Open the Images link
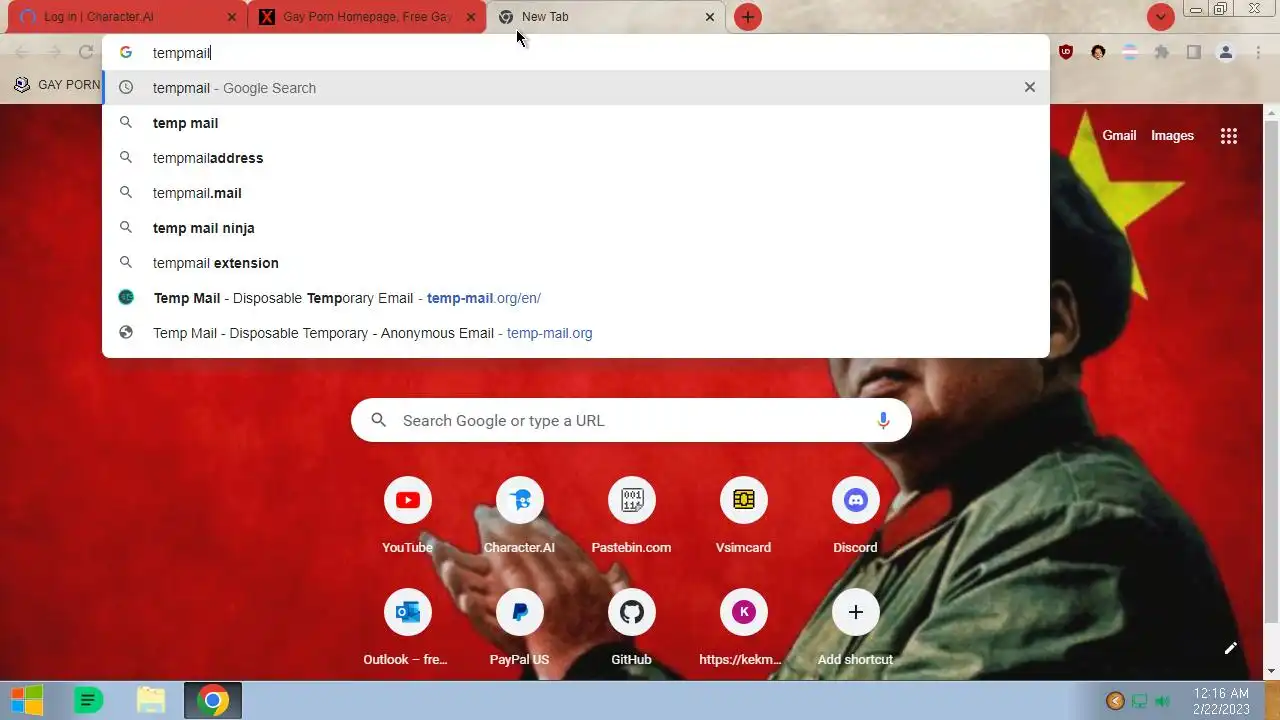 pos(1172,135)
